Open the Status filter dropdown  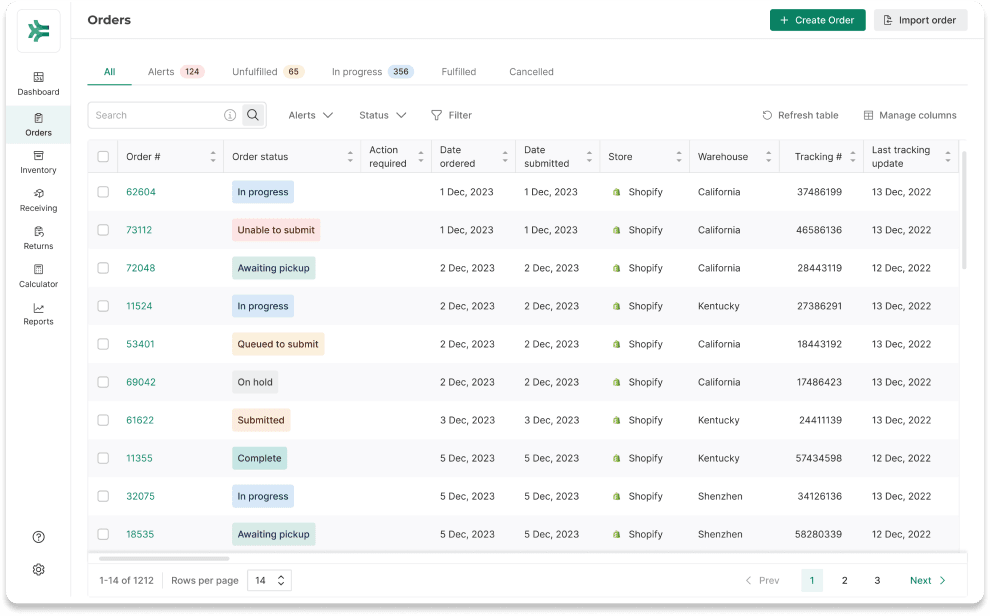point(382,115)
